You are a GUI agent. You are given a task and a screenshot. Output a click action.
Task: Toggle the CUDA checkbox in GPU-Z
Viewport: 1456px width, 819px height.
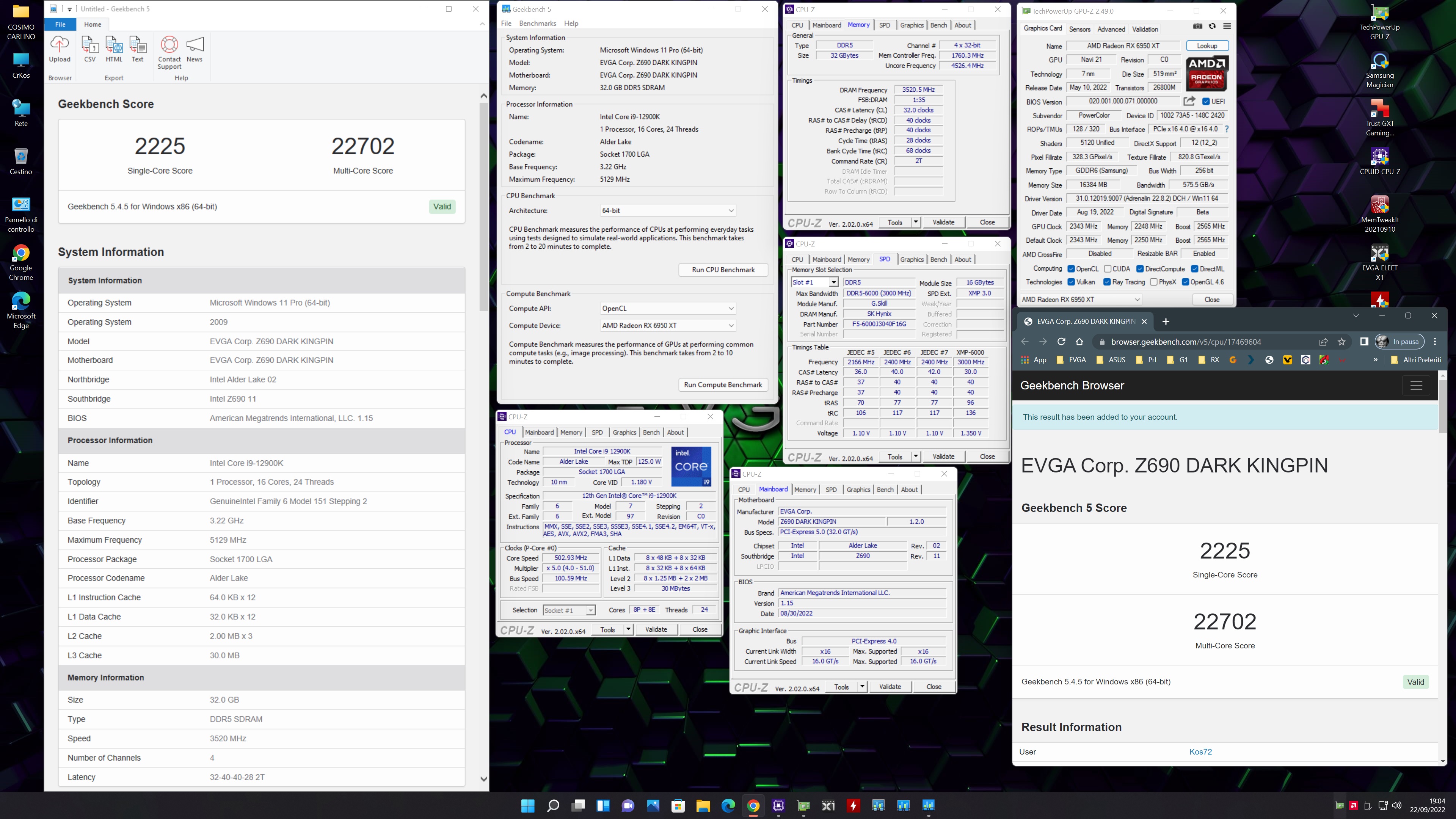[x=1107, y=269]
